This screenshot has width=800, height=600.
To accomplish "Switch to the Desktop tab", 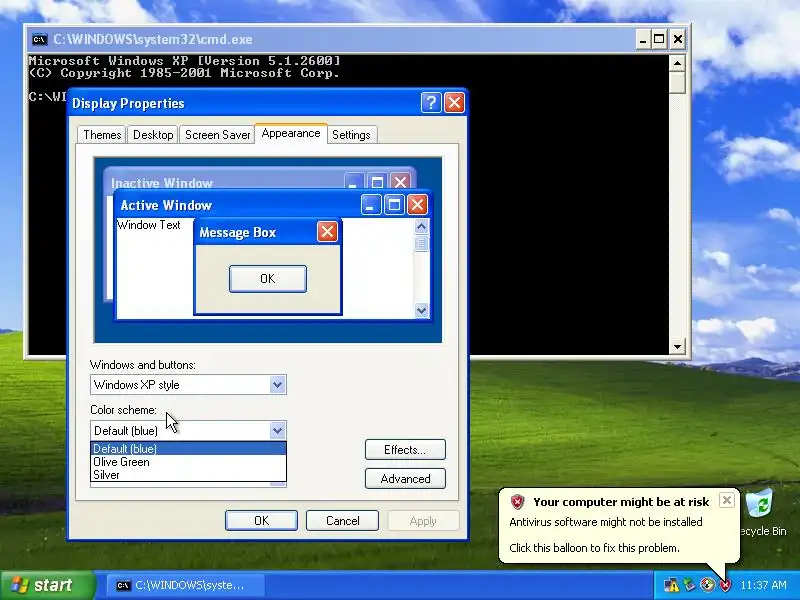I will [x=153, y=135].
